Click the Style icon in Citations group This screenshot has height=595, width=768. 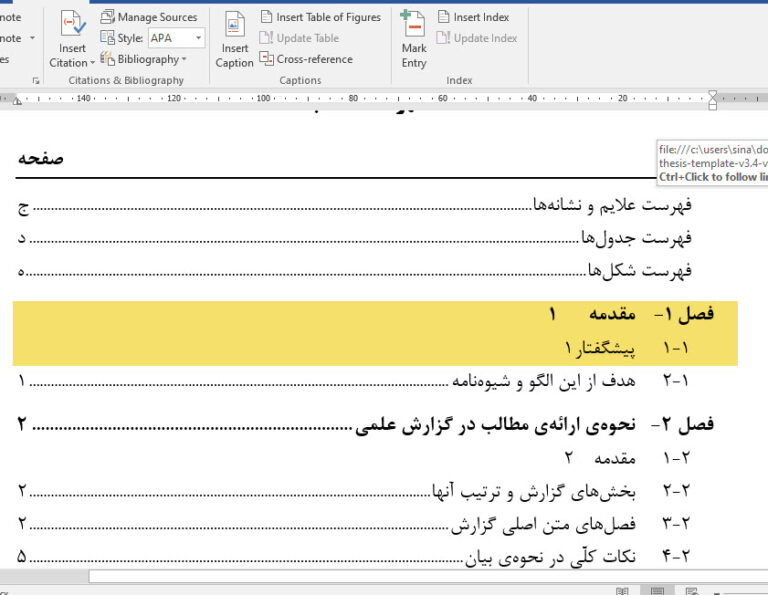tap(107, 37)
